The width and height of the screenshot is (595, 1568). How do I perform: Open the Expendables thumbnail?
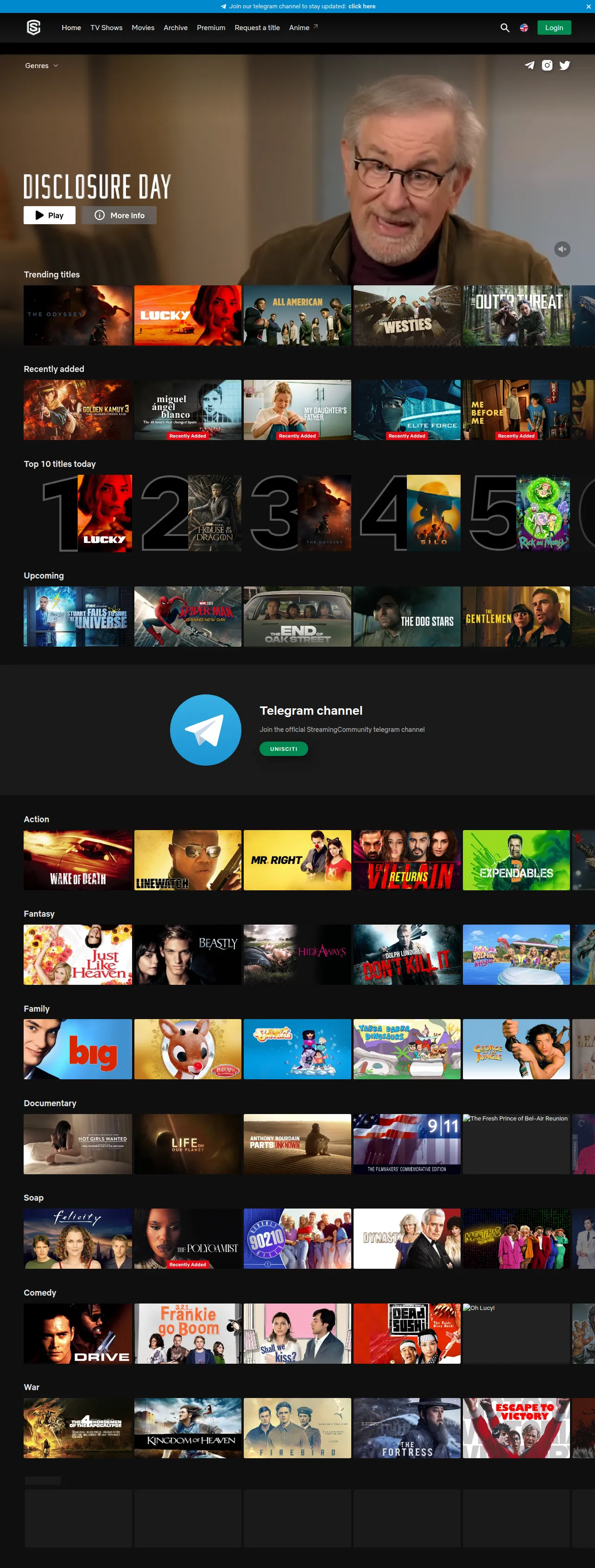pyautogui.click(x=516, y=860)
